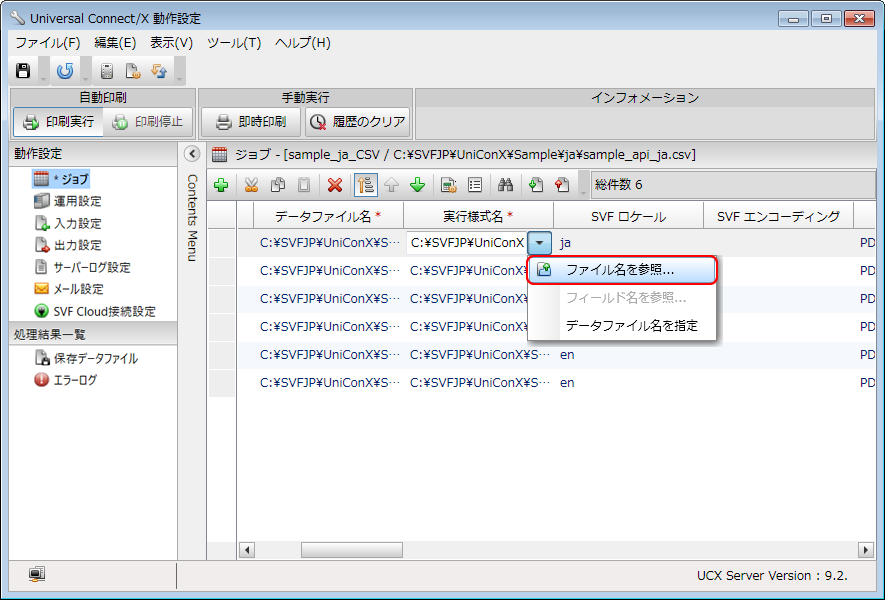Click the 即時印刷 button
The image size is (885, 600).
[252, 122]
